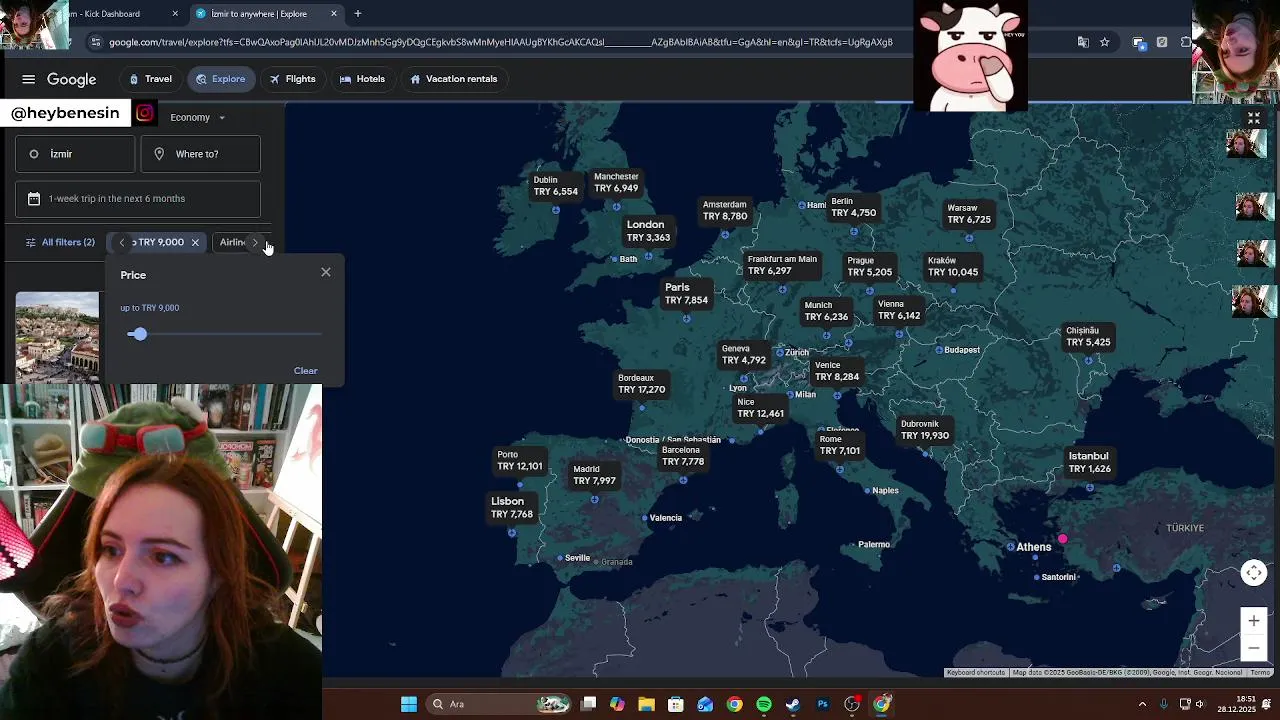The width and height of the screenshot is (1280, 720).
Task: Click the translate page icon in address bar
Action: (x=1083, y=42)
